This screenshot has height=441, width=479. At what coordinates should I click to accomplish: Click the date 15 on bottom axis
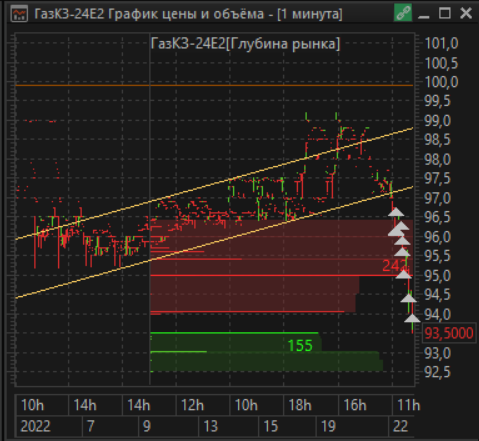coord(271,426)
